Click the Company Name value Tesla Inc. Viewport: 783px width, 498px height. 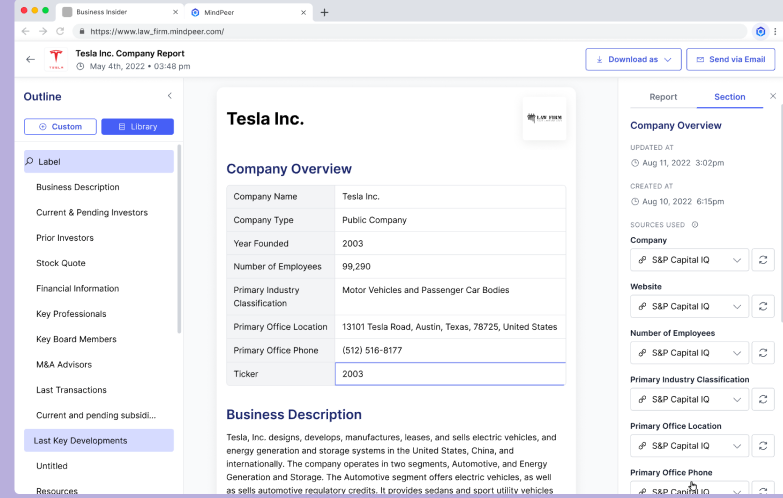(450, 197)
